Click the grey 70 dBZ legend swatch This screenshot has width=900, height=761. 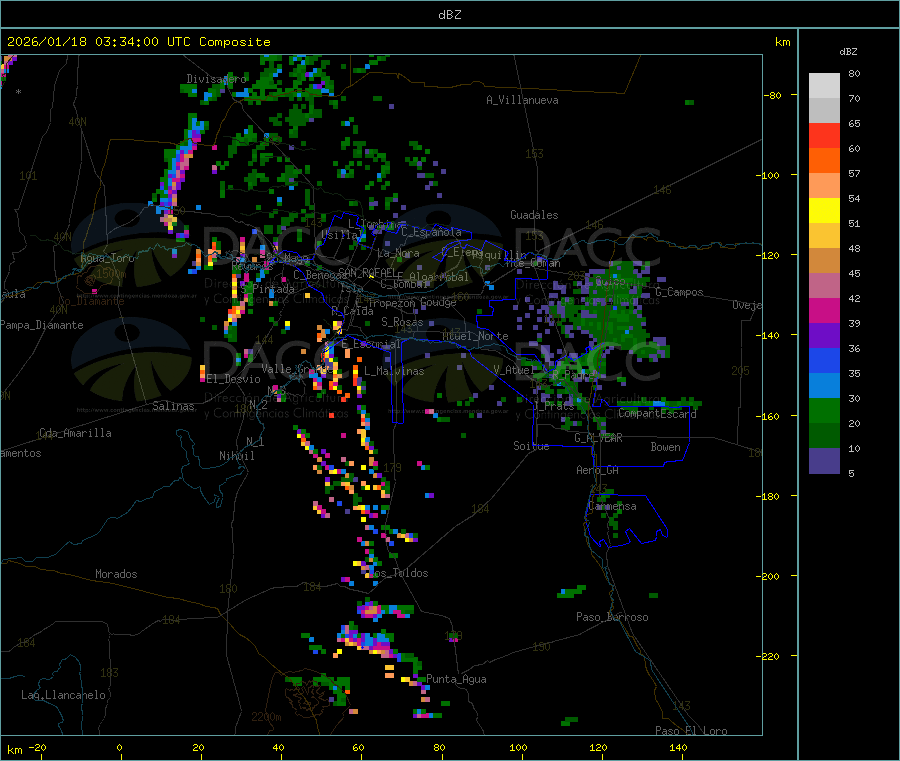point(824,111)
